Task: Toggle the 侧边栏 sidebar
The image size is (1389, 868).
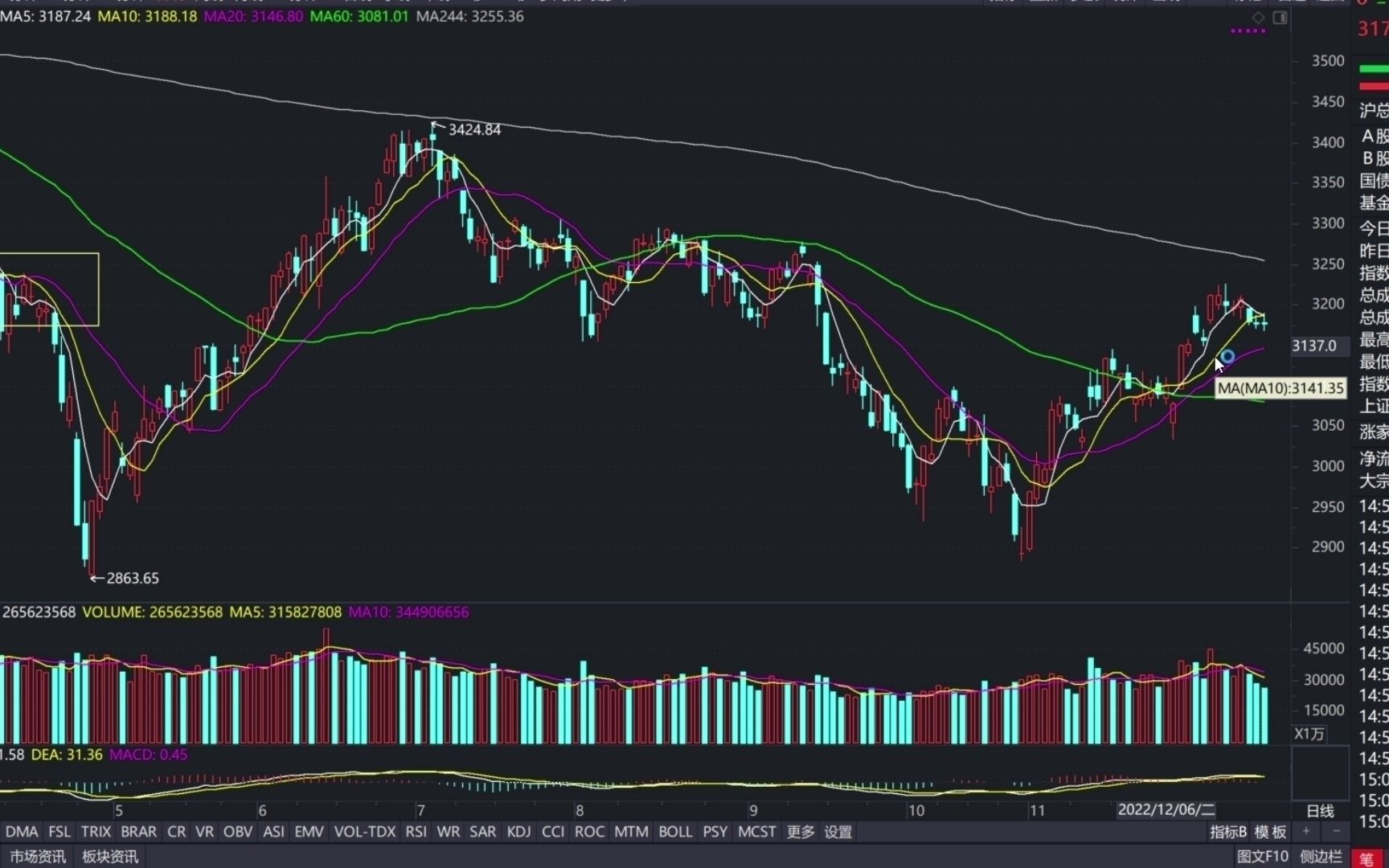Action: pyautogui.click(x=1321, y=857)
